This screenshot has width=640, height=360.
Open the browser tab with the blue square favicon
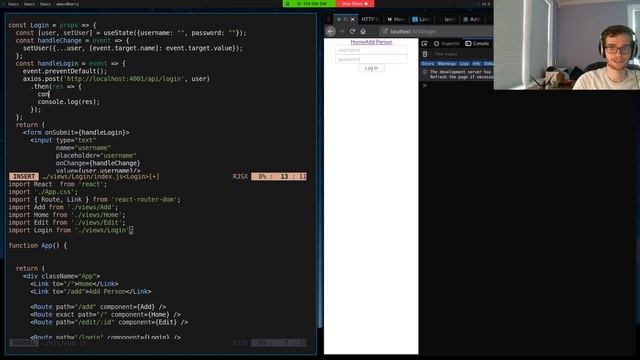(421, 19)
